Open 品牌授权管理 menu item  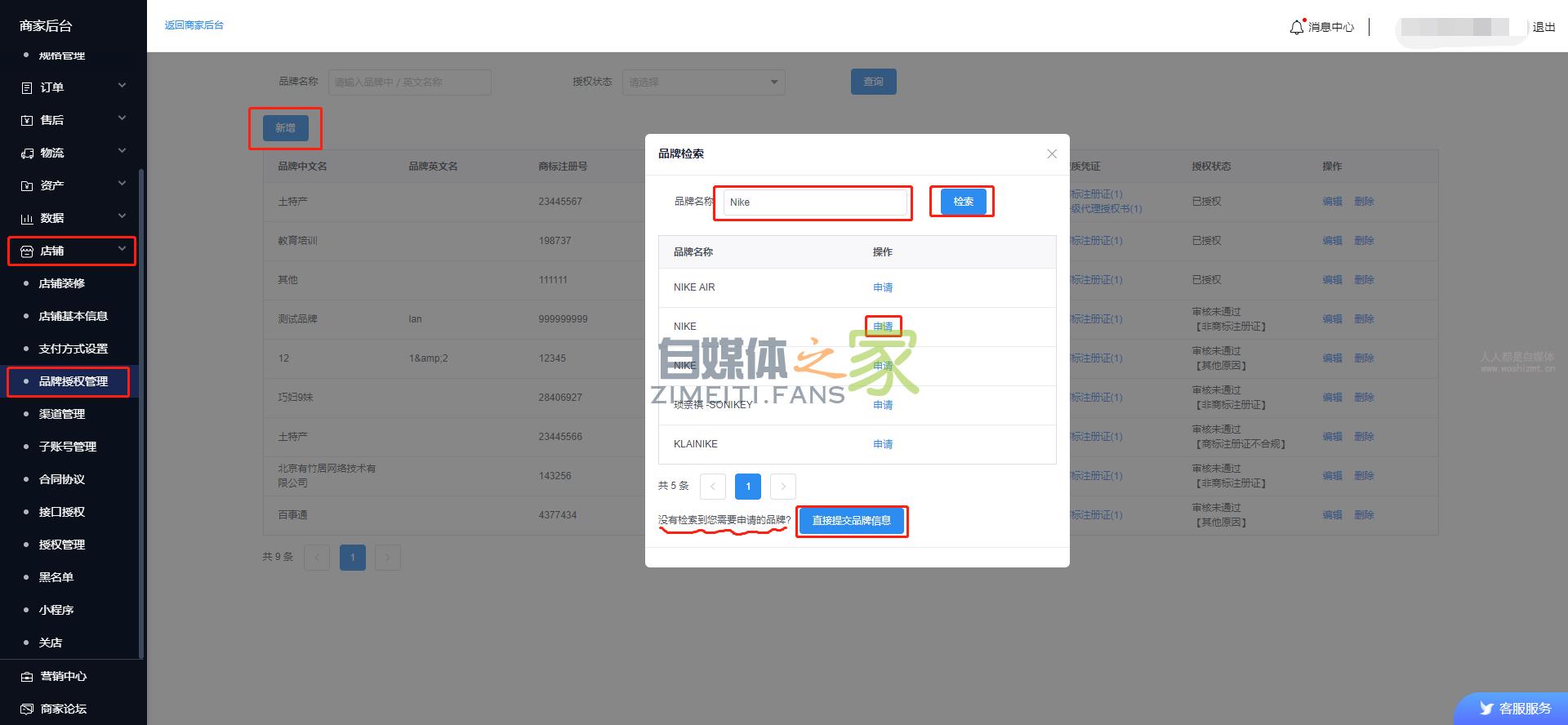73,381
